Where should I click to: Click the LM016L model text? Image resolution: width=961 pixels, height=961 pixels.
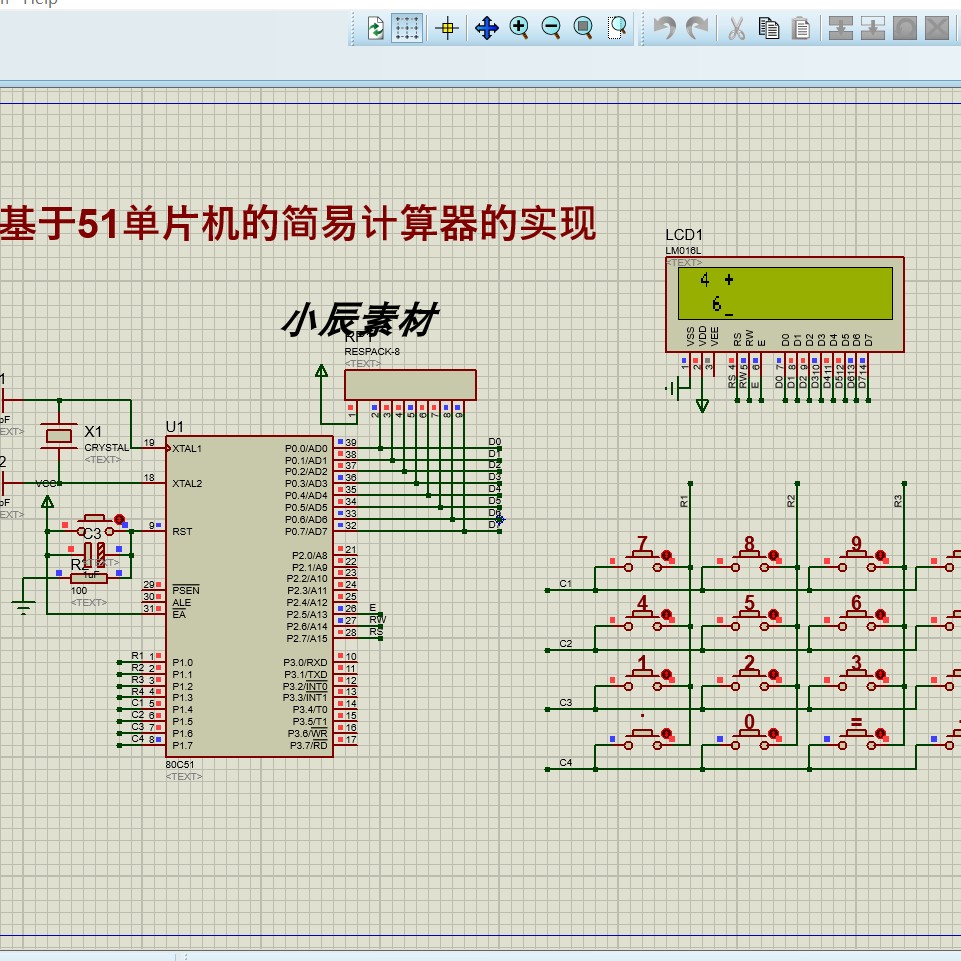tap(683, 251)
